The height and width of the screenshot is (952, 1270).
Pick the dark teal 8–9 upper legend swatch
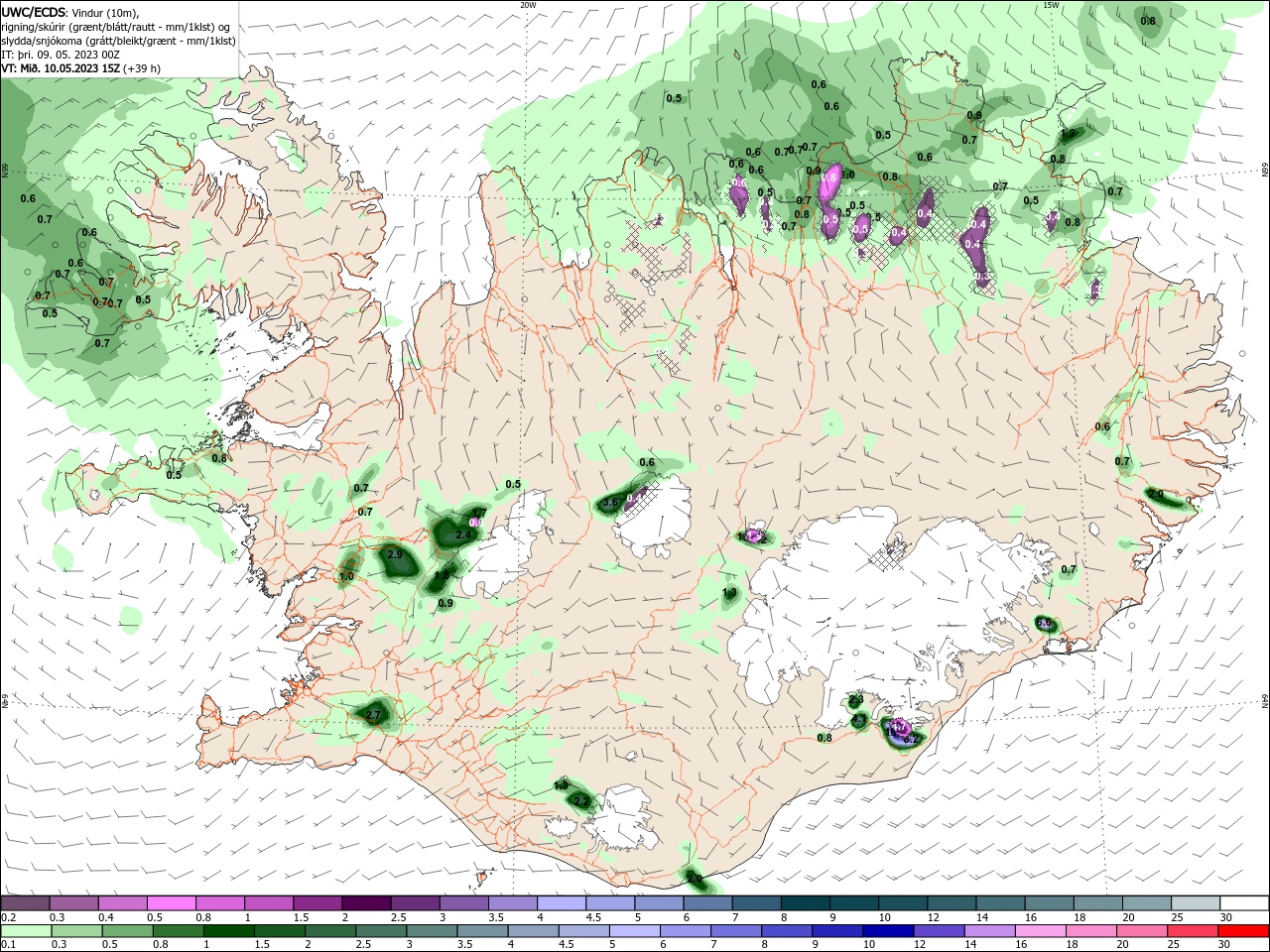tap(806, 903)
